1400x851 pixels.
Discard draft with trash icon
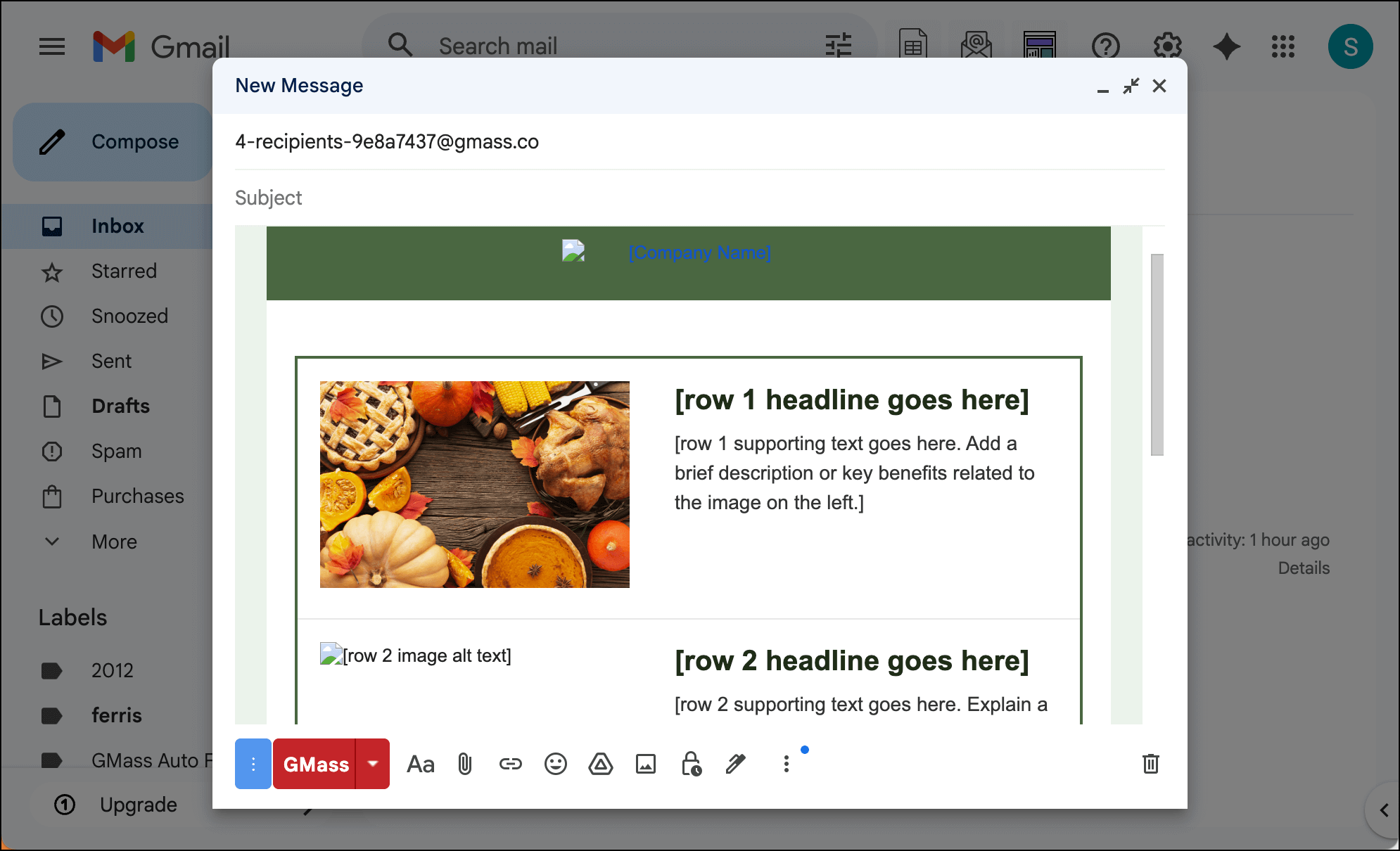point(1150,764)
